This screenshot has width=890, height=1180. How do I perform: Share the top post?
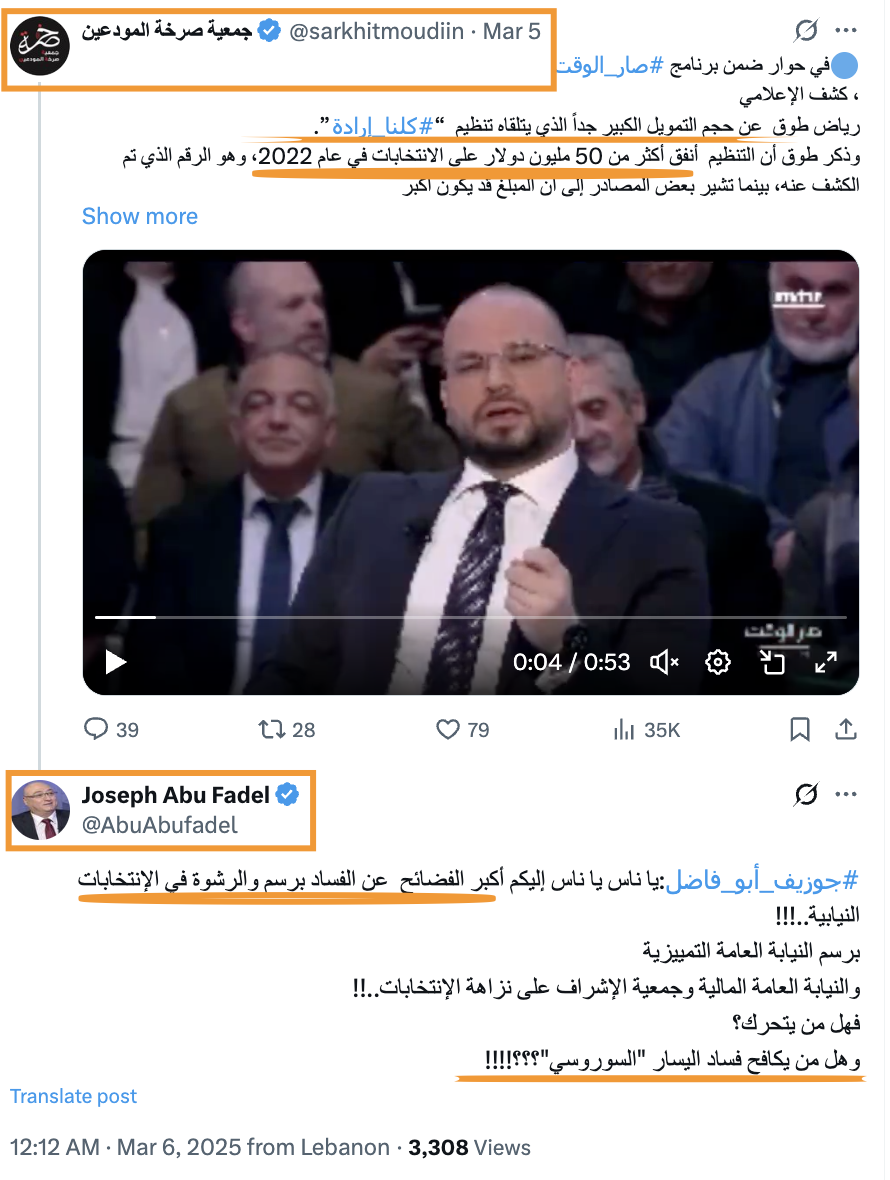coord(846,729)
